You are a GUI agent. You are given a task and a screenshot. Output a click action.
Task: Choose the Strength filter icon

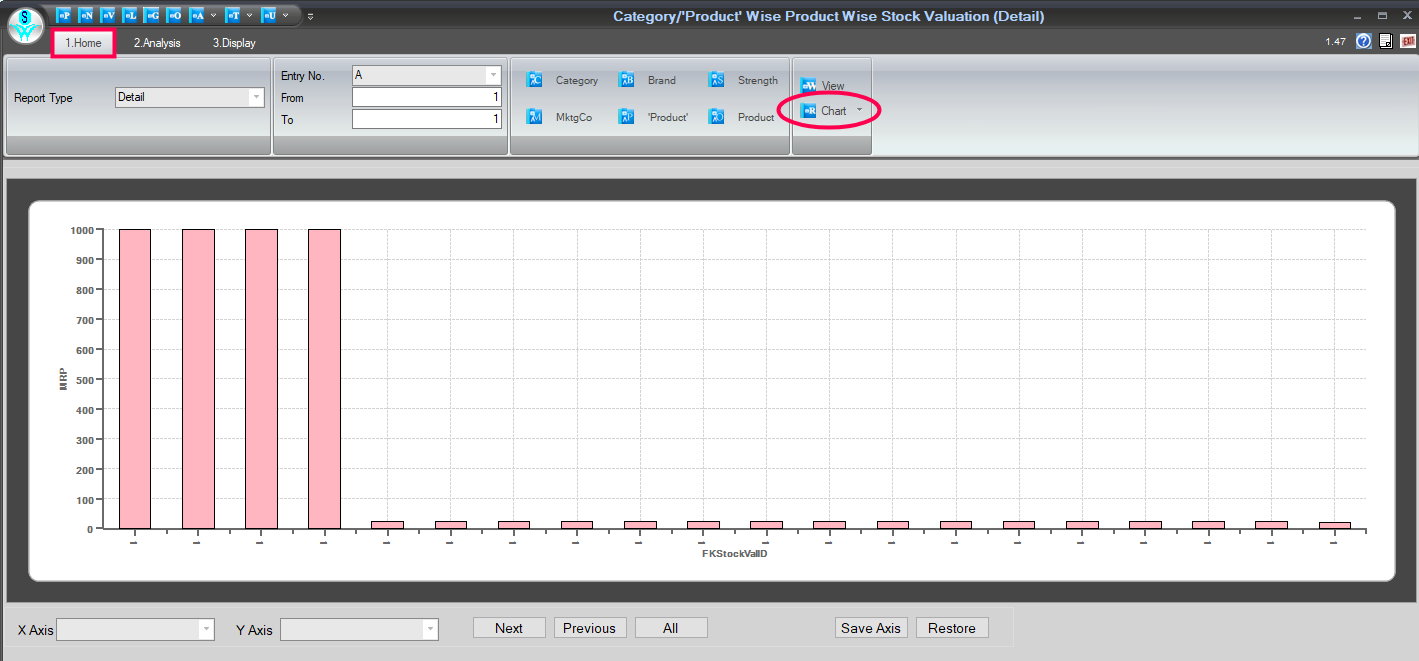[x=717, y=80]
